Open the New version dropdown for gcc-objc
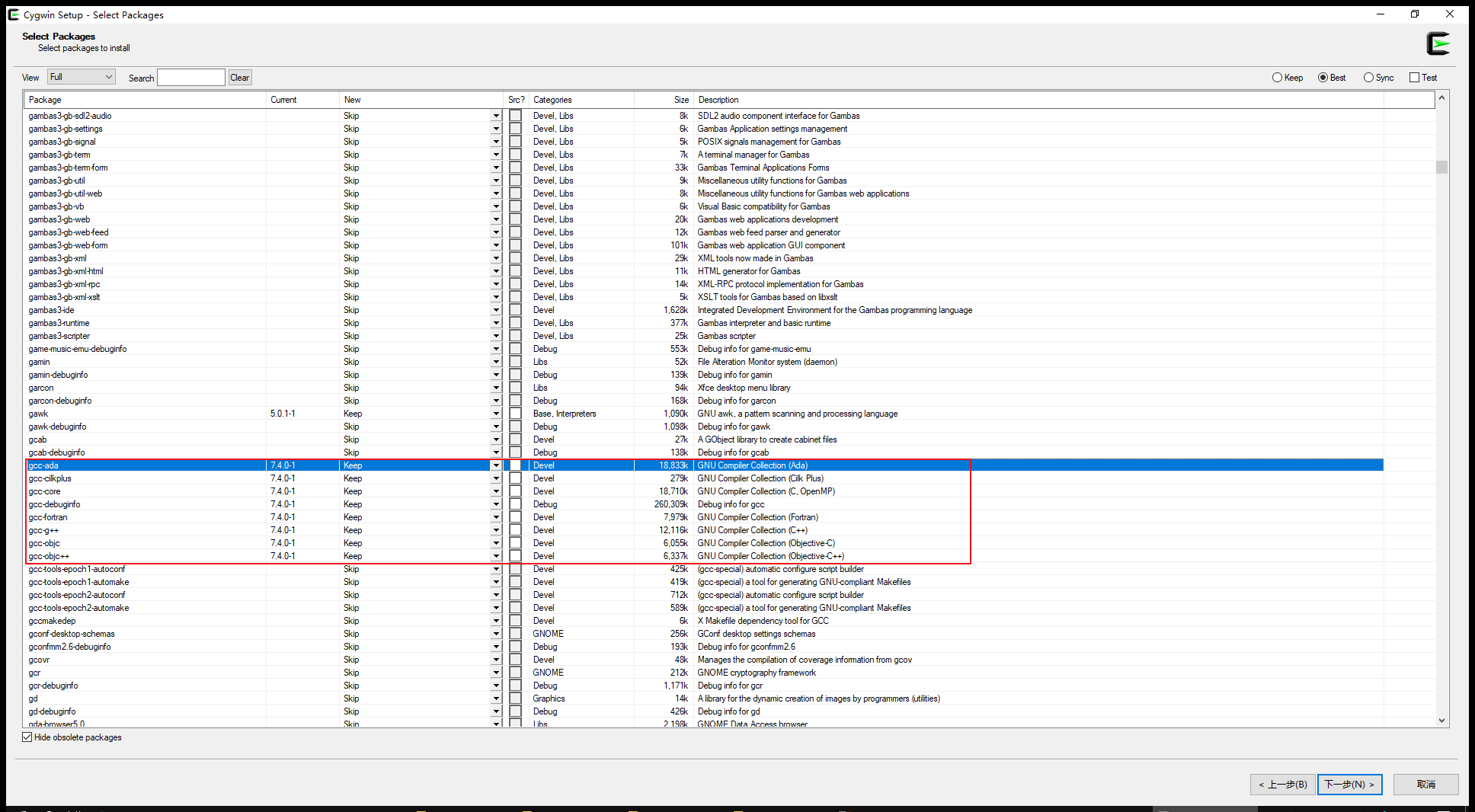Screen dimensions: 1475x812 [x=496, y=543]
